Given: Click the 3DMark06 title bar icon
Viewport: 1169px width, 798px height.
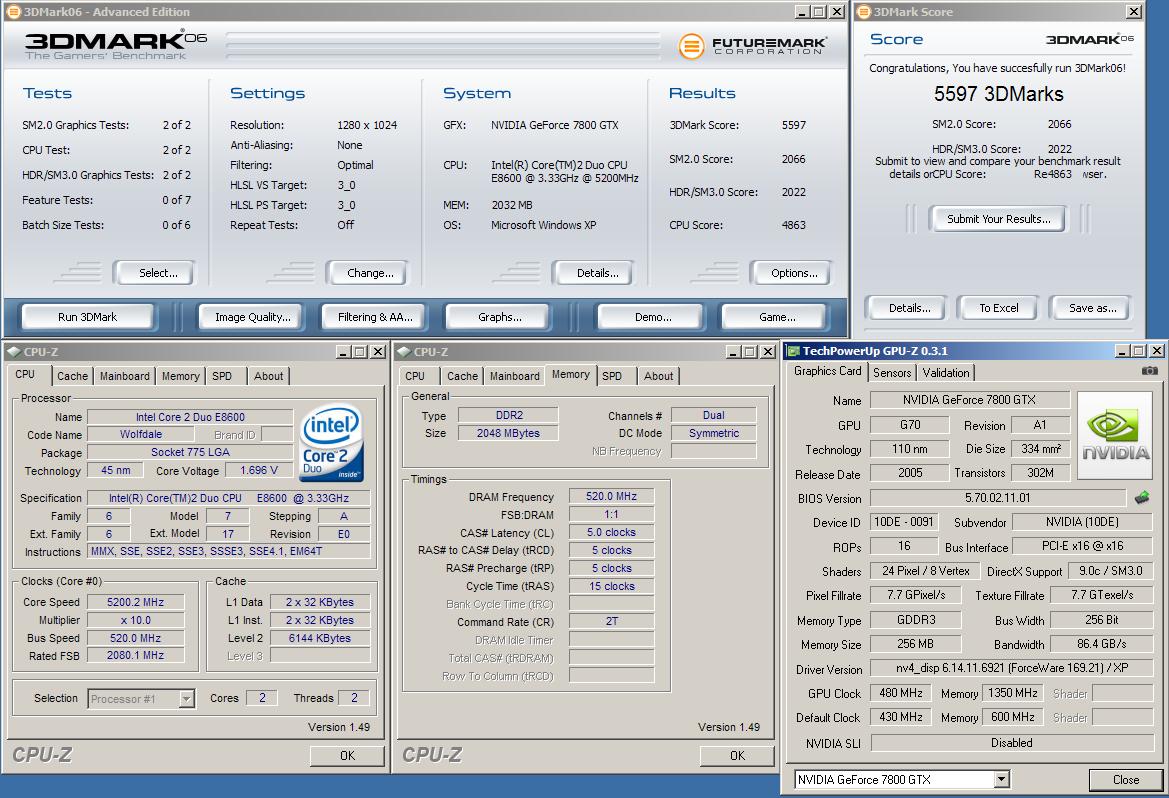Looking at the screenshot, I should coord(13,11).
